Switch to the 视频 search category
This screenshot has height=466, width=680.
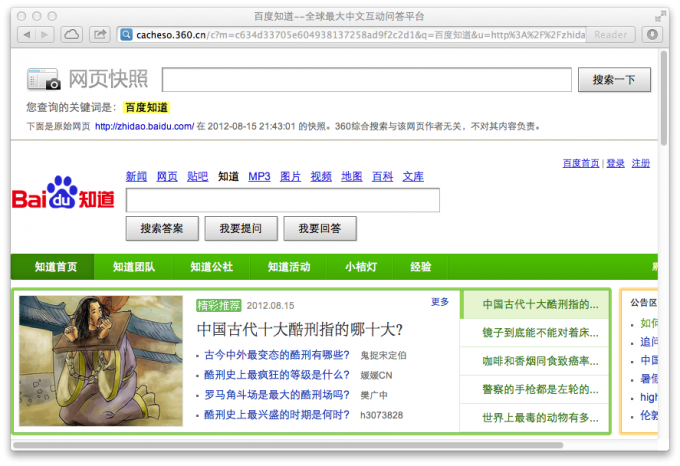(321, 176)
